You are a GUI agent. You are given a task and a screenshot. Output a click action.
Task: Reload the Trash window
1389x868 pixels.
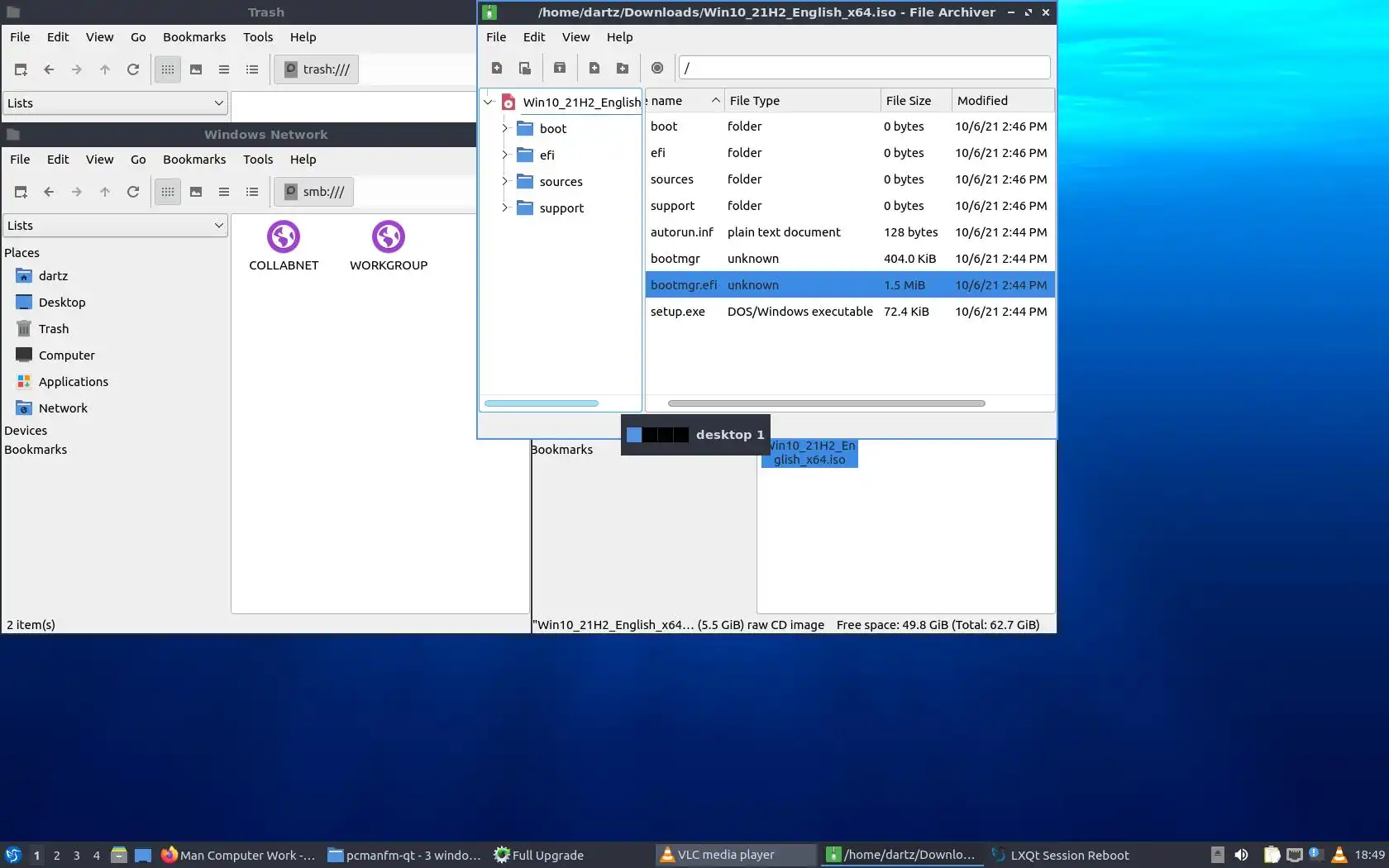[133, 70]
